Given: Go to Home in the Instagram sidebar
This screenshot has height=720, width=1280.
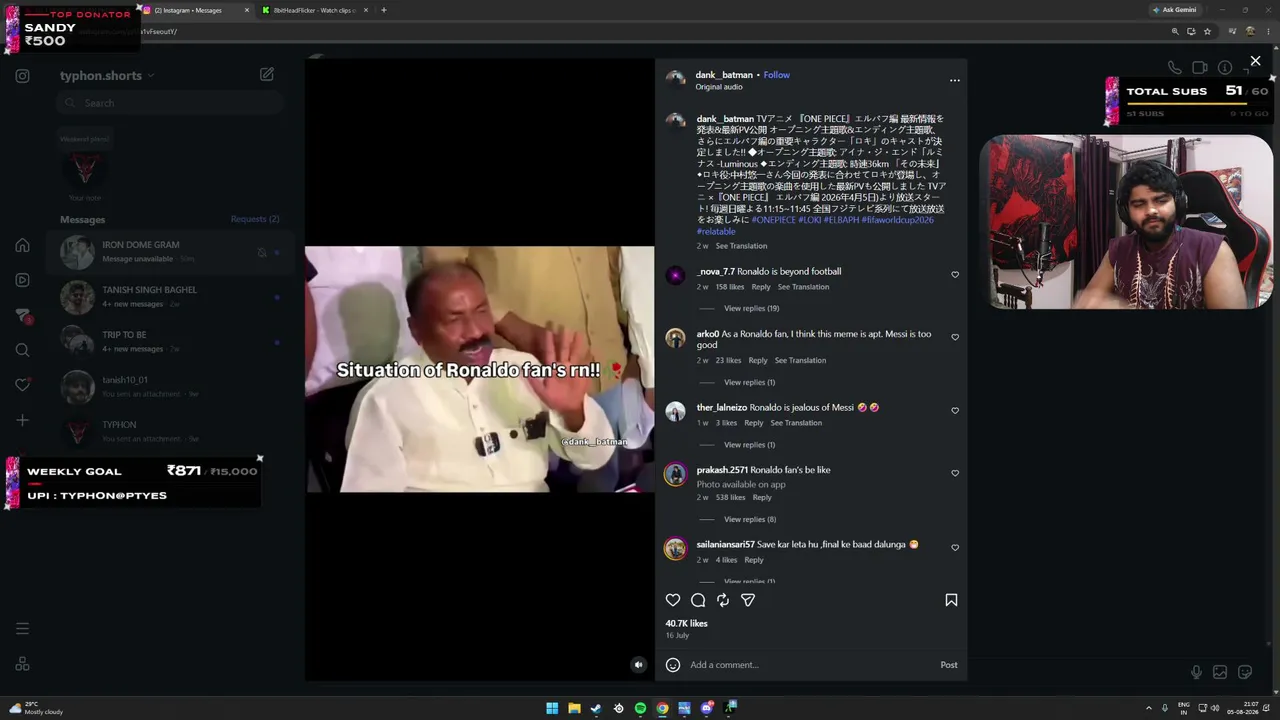Looking at the screenshot, I should (22, 245).
